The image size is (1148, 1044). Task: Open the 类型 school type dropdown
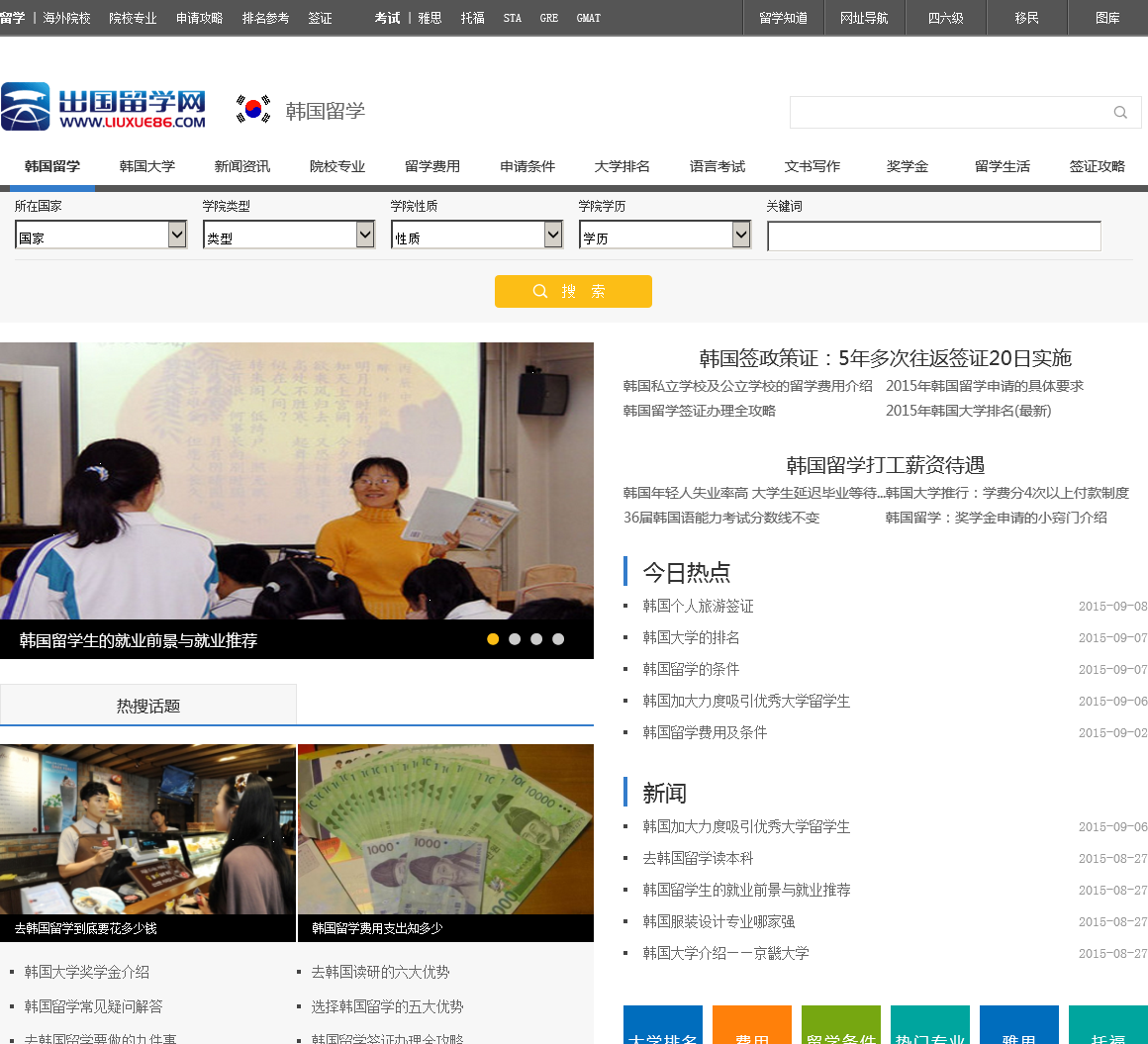point(289,235)
